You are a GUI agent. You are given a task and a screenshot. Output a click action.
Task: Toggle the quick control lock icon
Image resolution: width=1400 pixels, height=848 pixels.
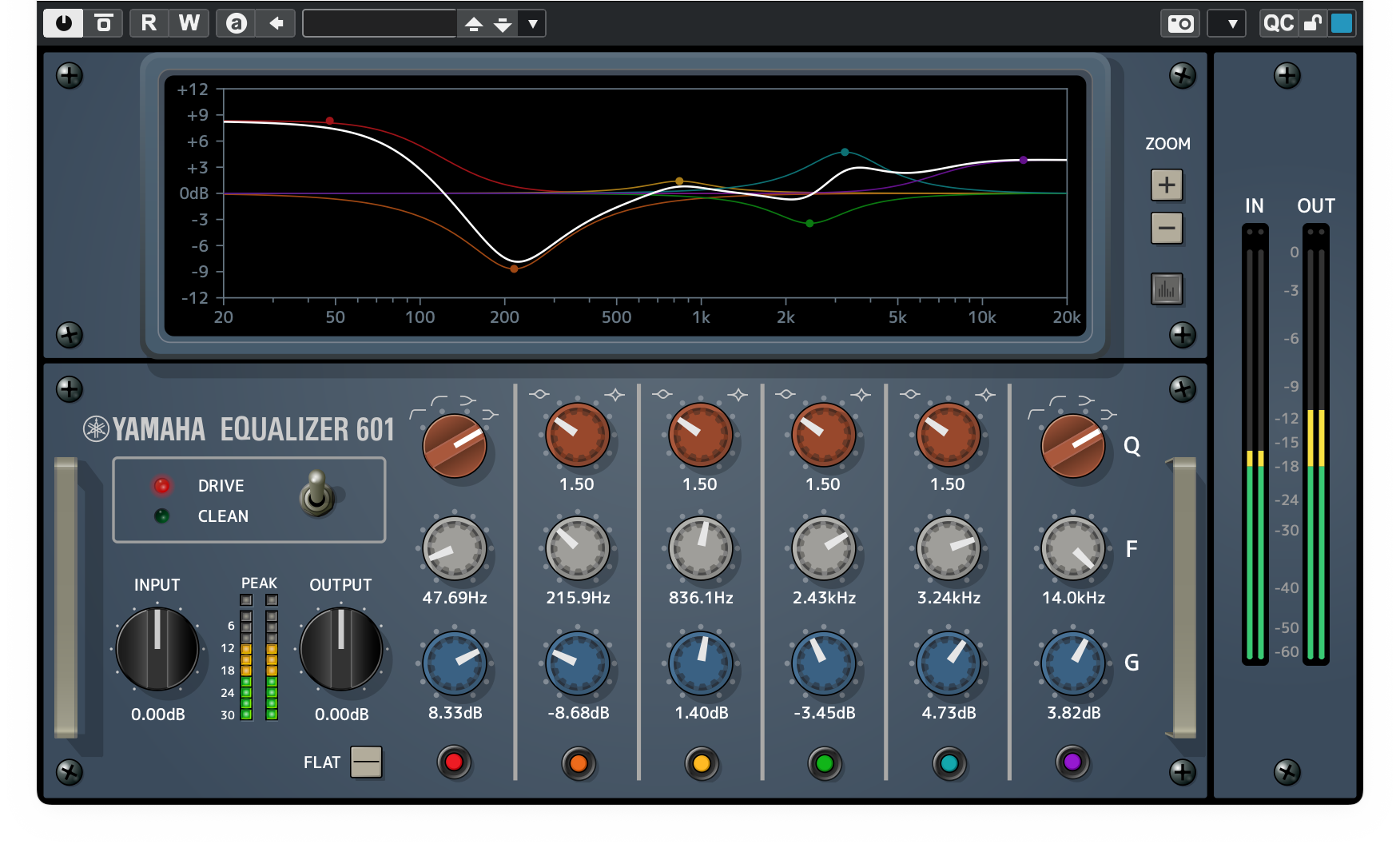(1312, 23)
